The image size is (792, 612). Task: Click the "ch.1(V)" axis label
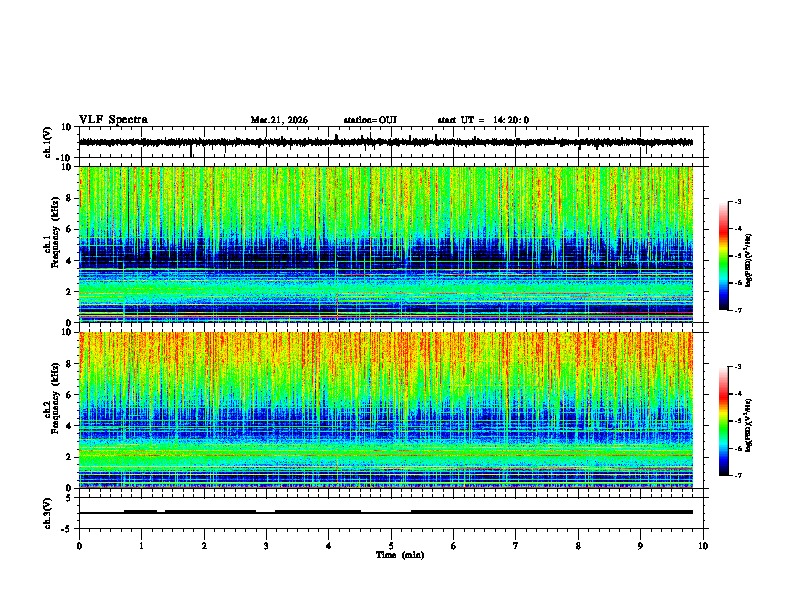pyautogui.click(x=48, y=142)
